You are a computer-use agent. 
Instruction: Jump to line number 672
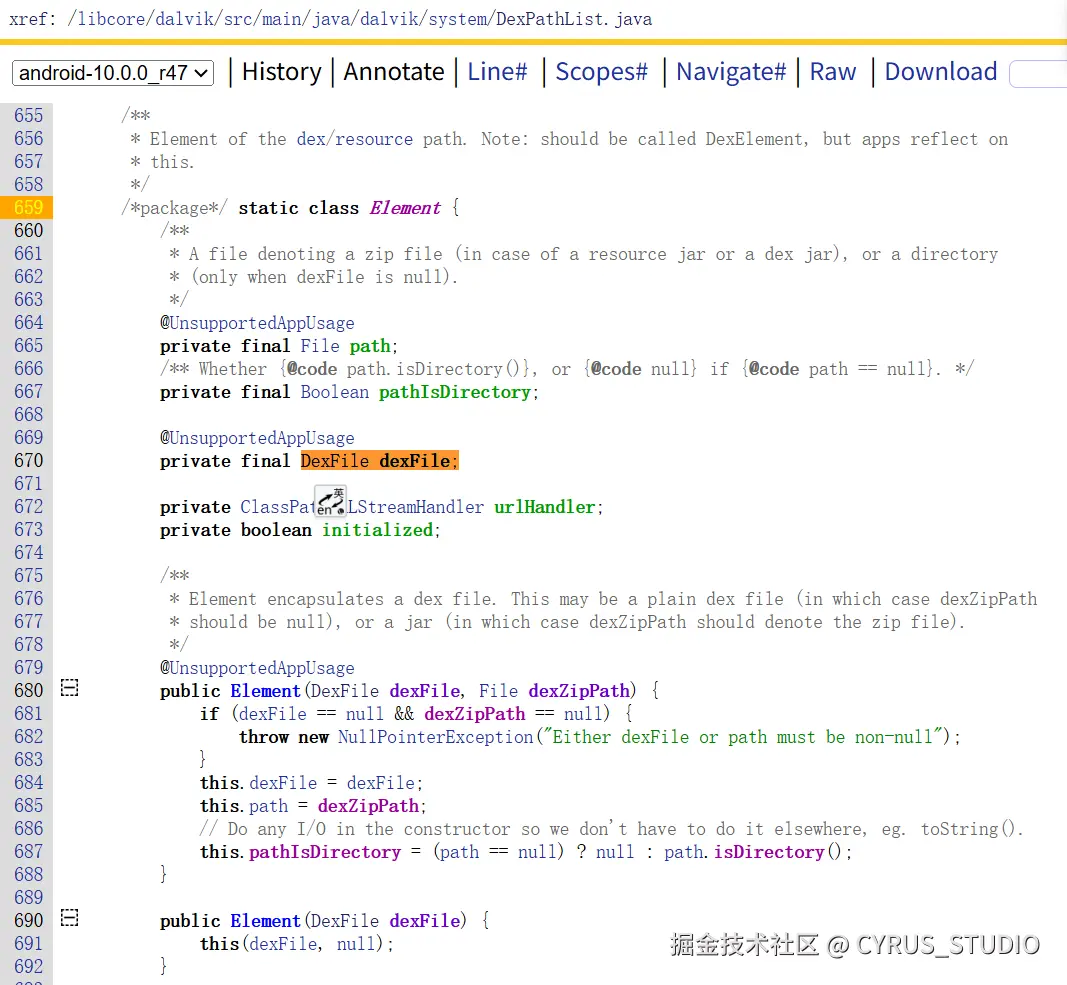click(x=28, y=506)
